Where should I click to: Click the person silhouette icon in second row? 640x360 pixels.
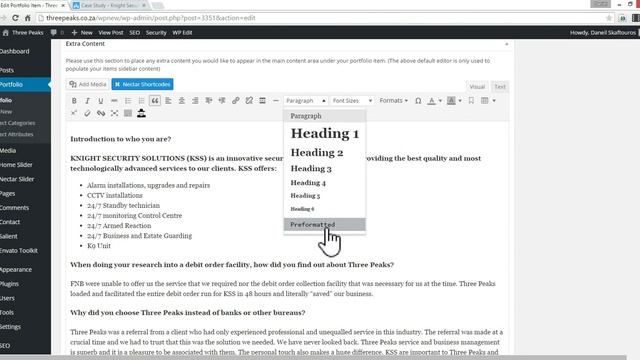(141, 113)
